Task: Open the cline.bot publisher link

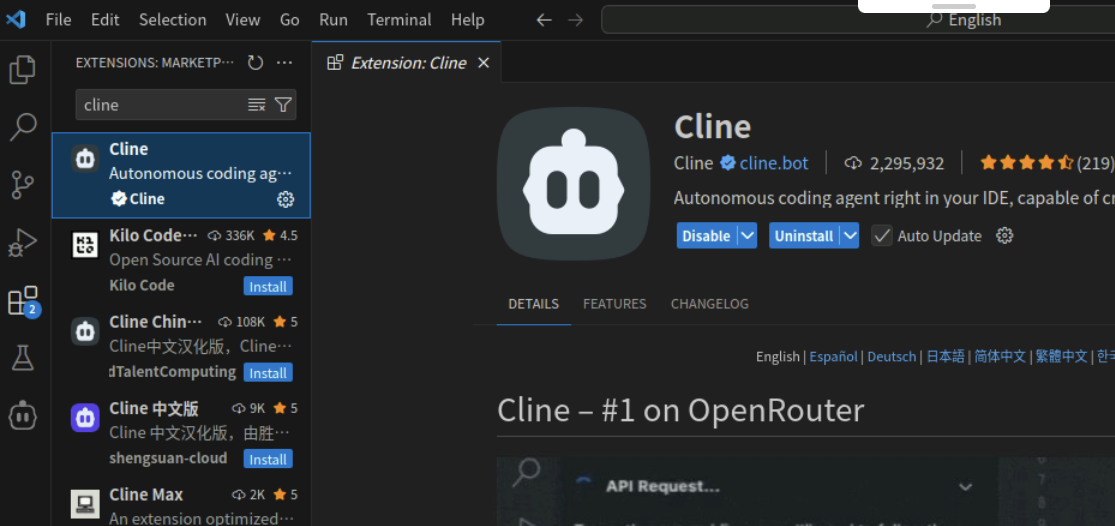Action: tap(774, 163)
